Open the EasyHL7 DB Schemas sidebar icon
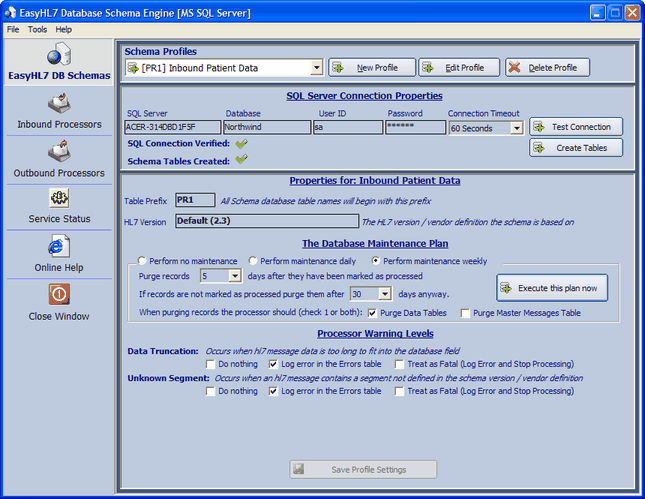 point(58,56)
